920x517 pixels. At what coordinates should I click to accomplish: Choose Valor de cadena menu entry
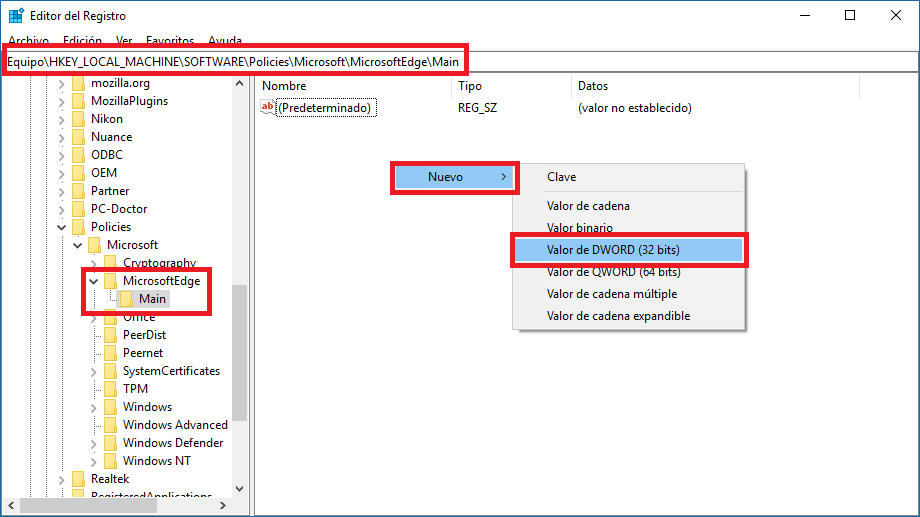(628, 206)
